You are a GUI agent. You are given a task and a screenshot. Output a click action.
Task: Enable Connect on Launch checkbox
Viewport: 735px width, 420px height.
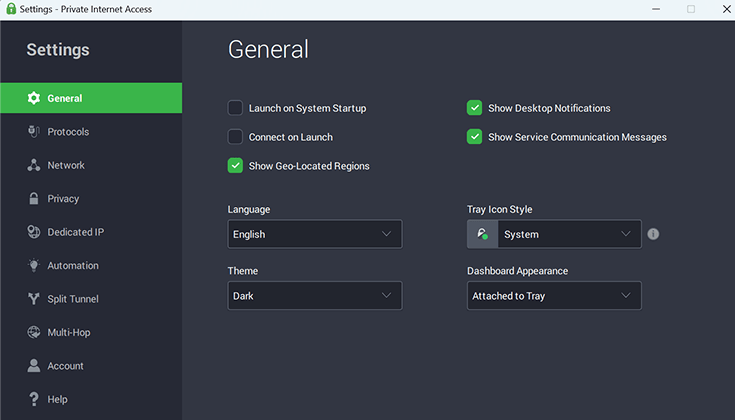click(235, 137)
